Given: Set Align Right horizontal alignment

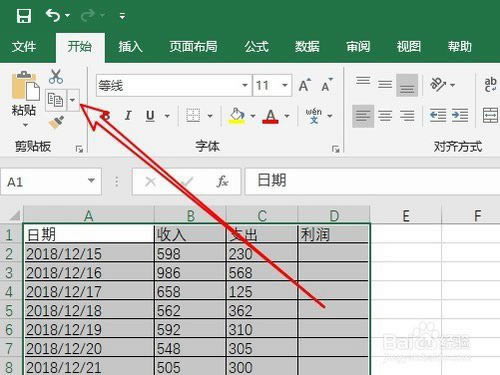Looking at the screenshot, I should pos(407,116).
